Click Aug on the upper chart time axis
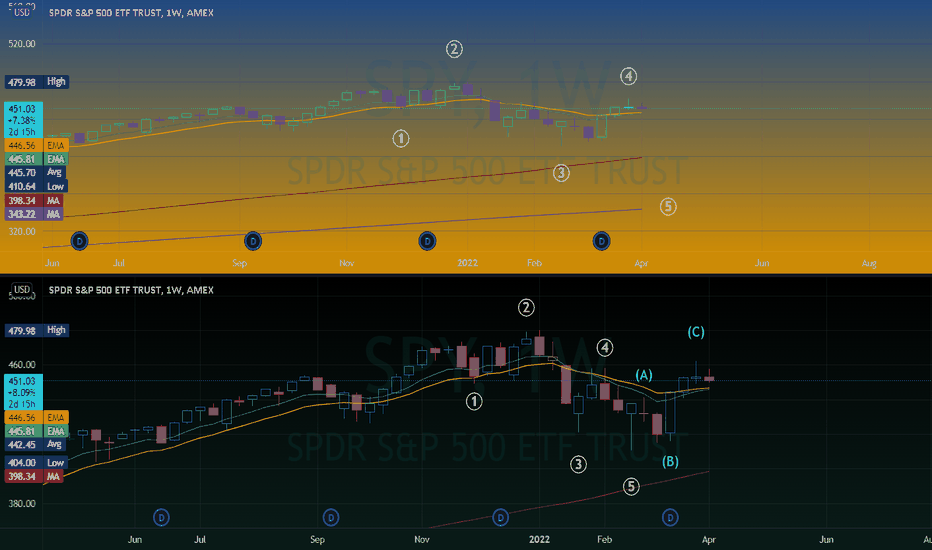Screen dimensions: 932x550 coord(869,263)
